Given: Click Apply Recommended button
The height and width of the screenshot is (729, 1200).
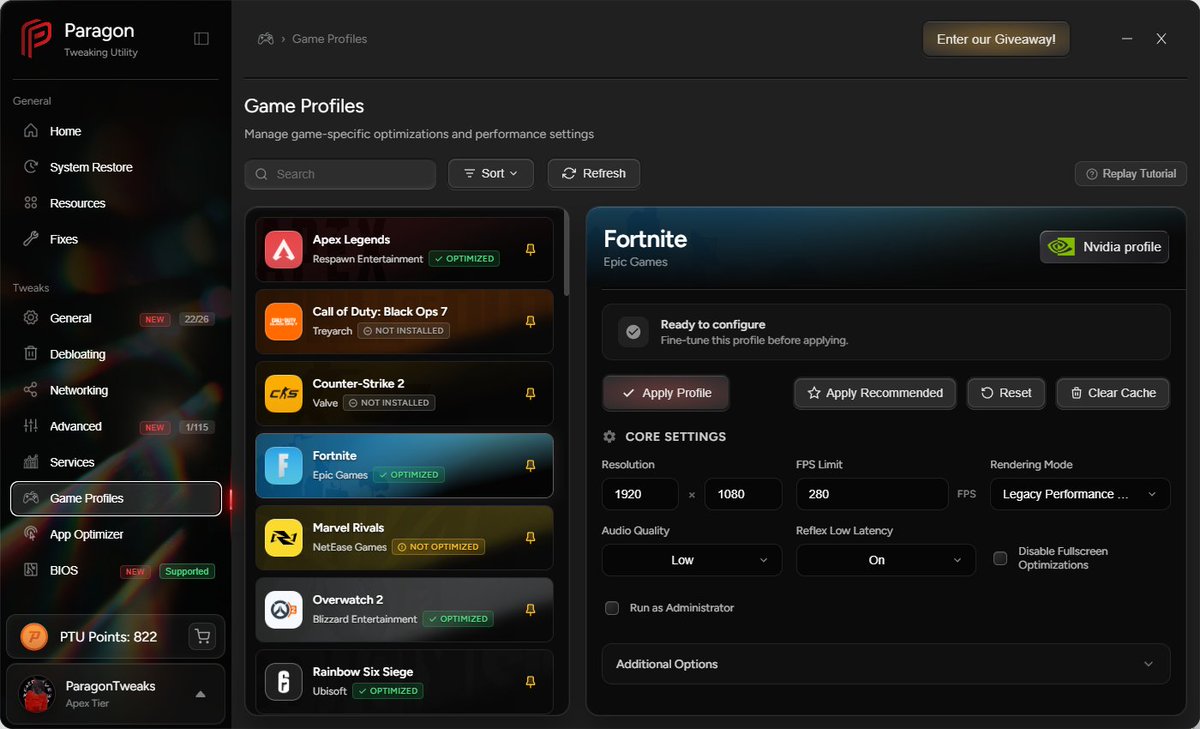Looking at the screenshot, I should (x=875, y=393).
